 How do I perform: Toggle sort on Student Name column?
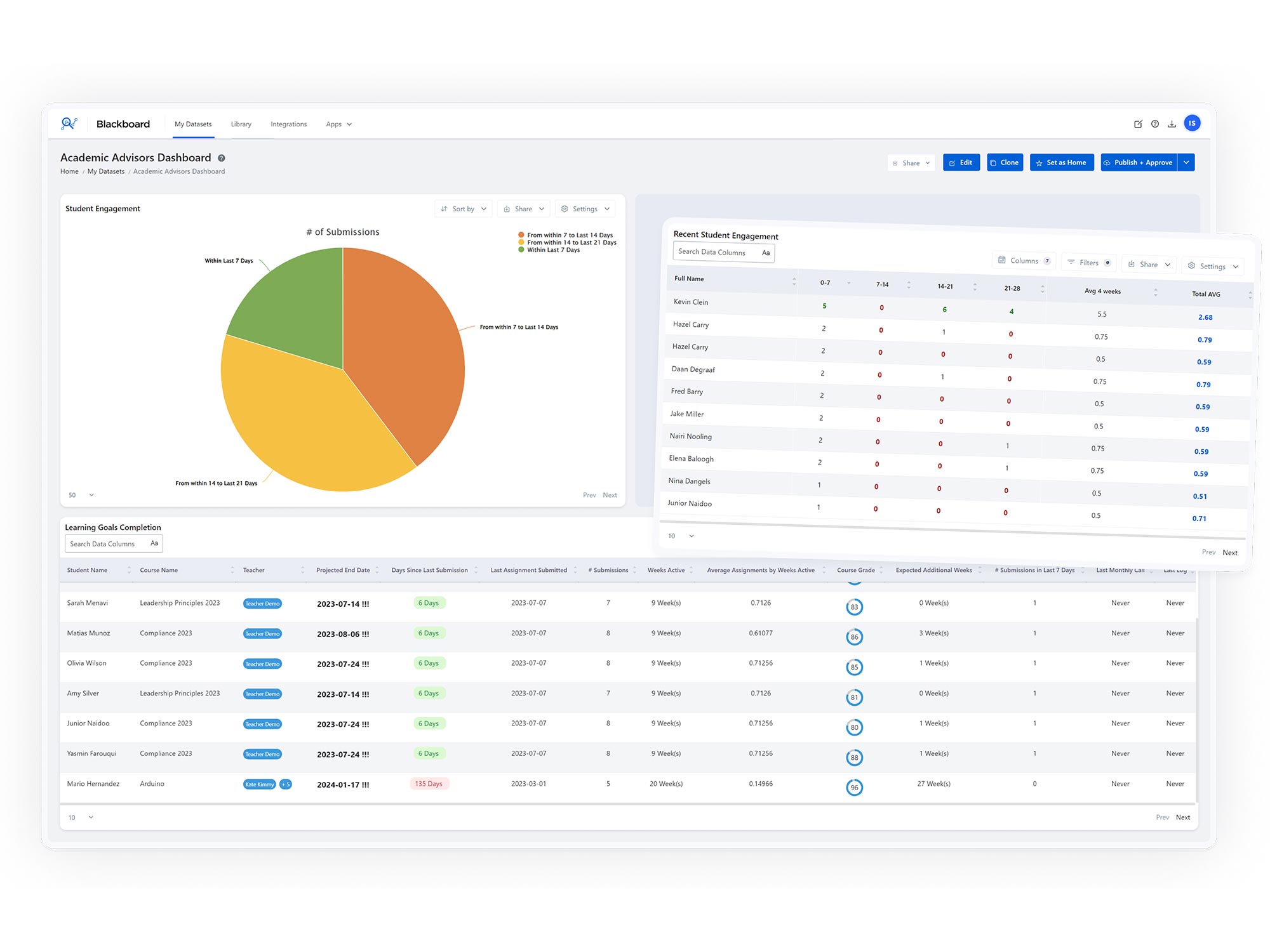129,570
